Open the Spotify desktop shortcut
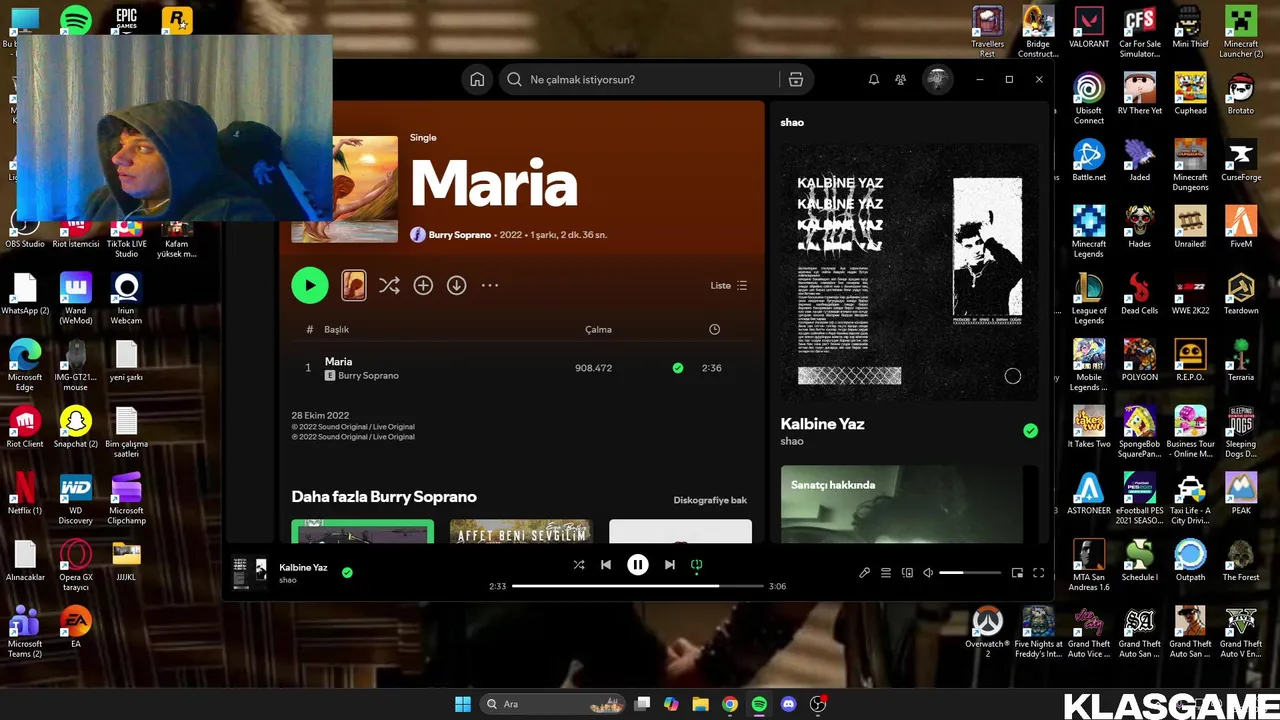 tap(76, 18)
